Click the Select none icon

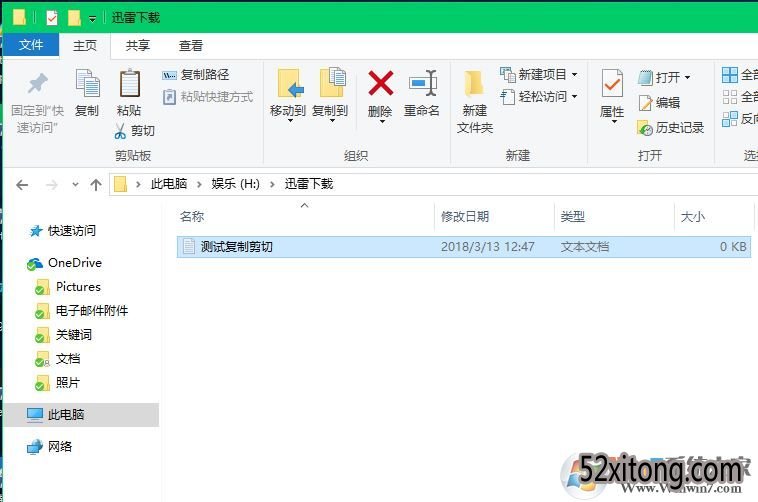[x=730, y=97]
